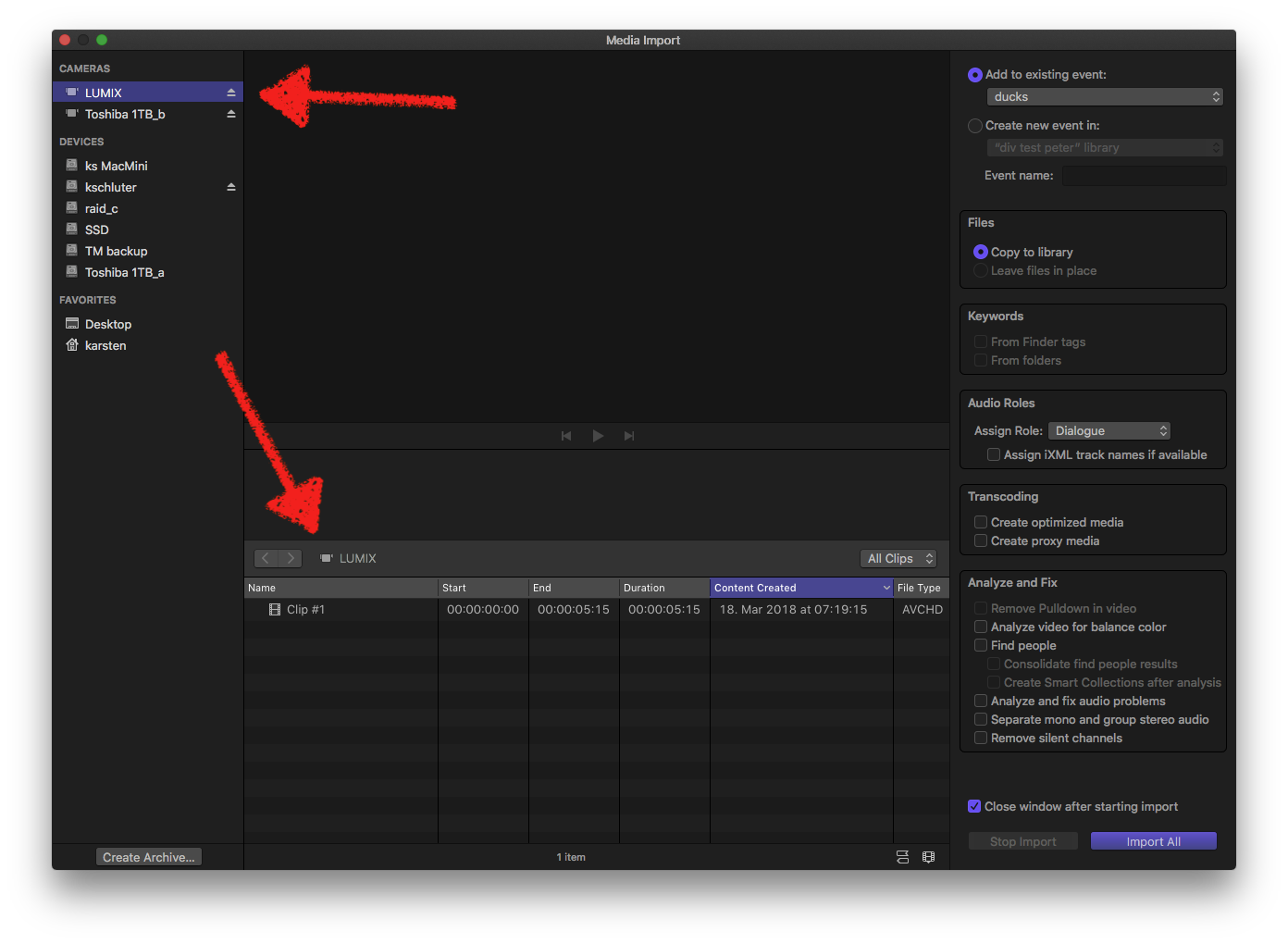1288x944 pixels.
Task: Click the Import All button
Action: [1153, 841]
